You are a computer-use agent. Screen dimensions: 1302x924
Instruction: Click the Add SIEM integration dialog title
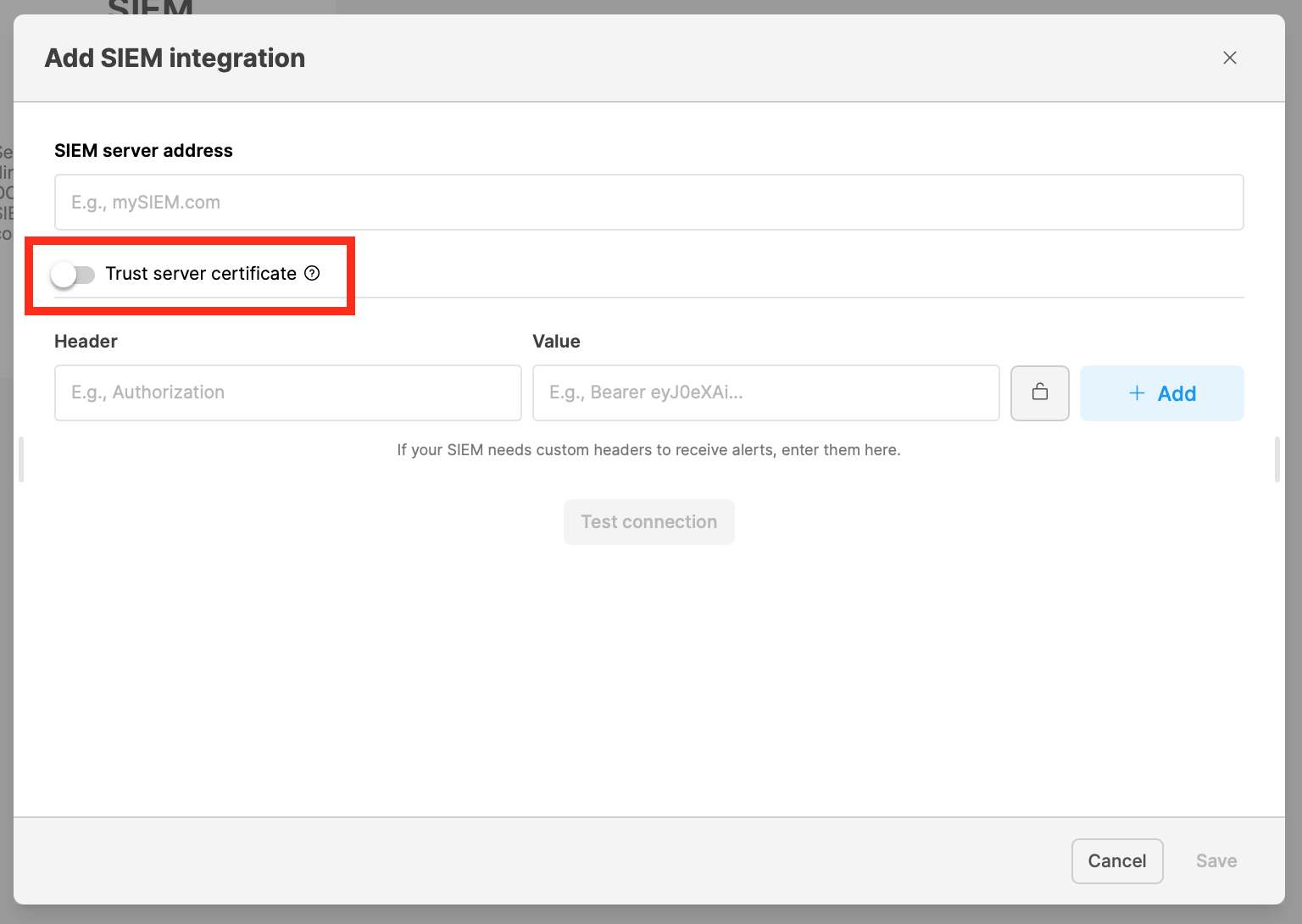[x=175, y=58]
